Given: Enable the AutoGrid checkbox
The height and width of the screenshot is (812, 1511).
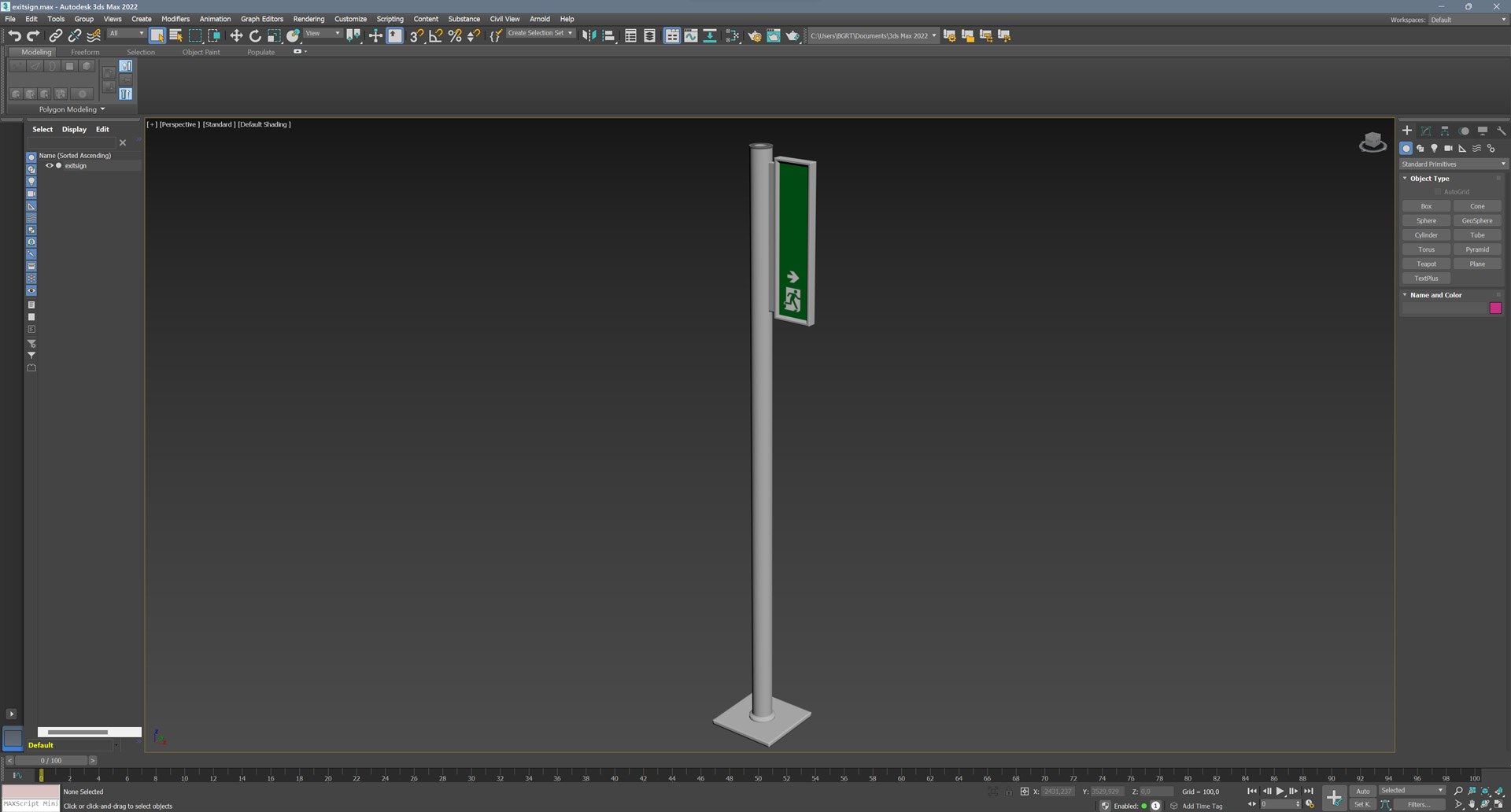Looking at the screenshot, I should 1437,192.
